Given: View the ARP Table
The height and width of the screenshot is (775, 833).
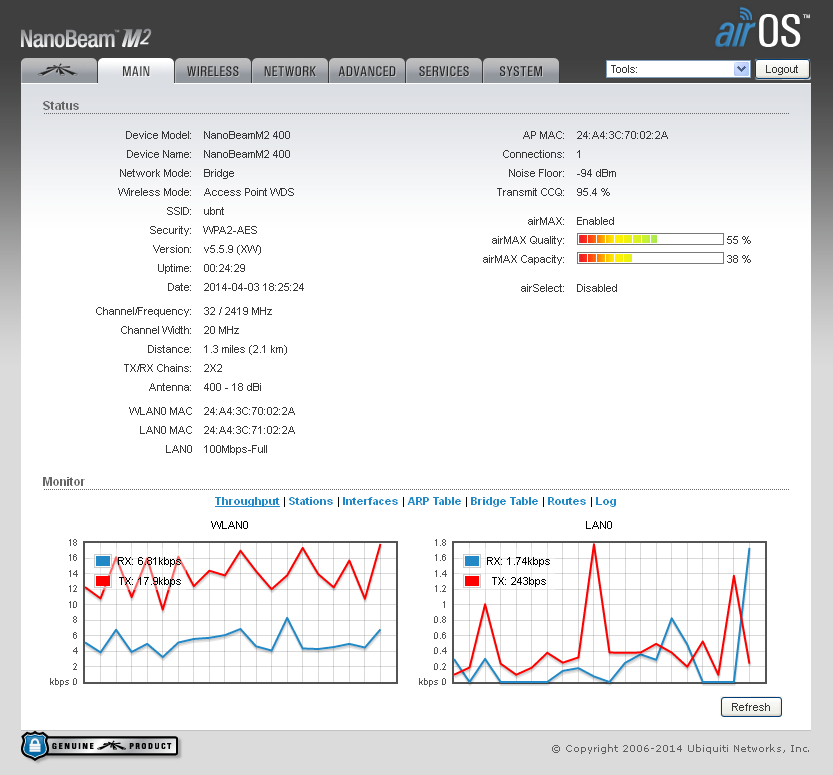Looking at the screenshot, I should point(434,501).
